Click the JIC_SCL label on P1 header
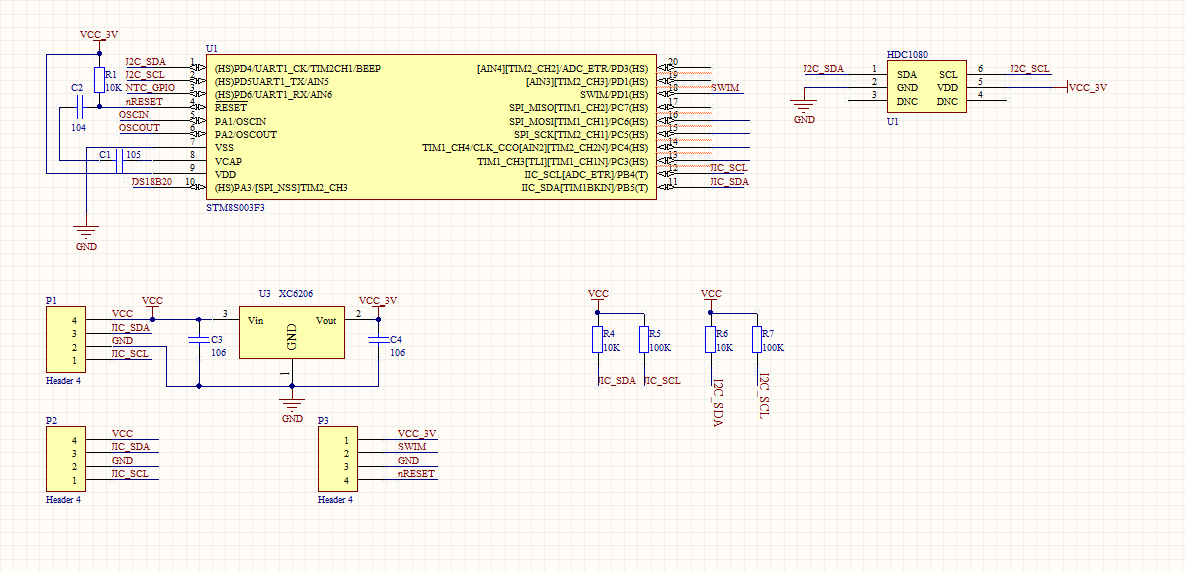Viewport: 1185px width, 572px height. 130,354
